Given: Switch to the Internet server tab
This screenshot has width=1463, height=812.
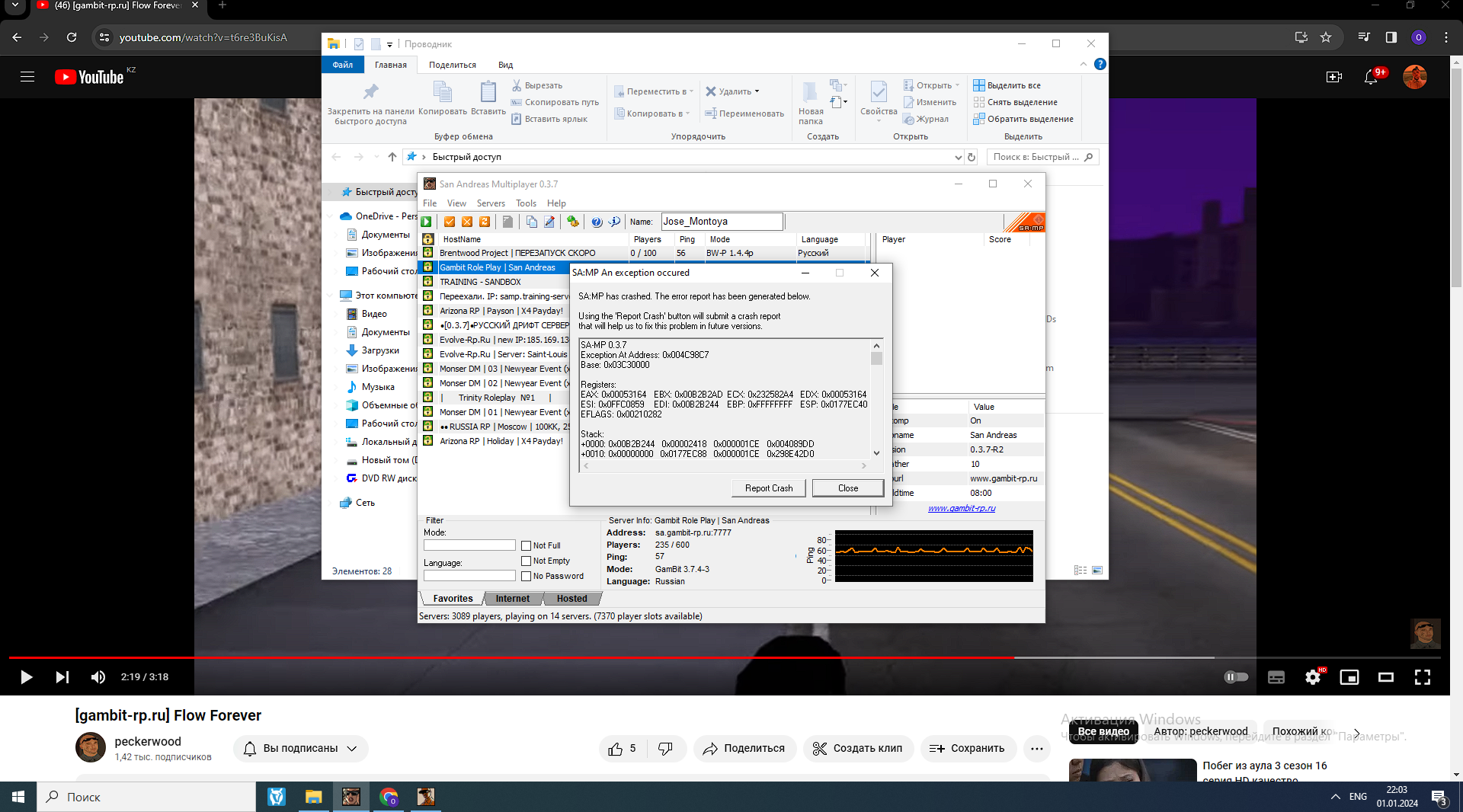Looking at the screenshot, I should tap(512, 599).
